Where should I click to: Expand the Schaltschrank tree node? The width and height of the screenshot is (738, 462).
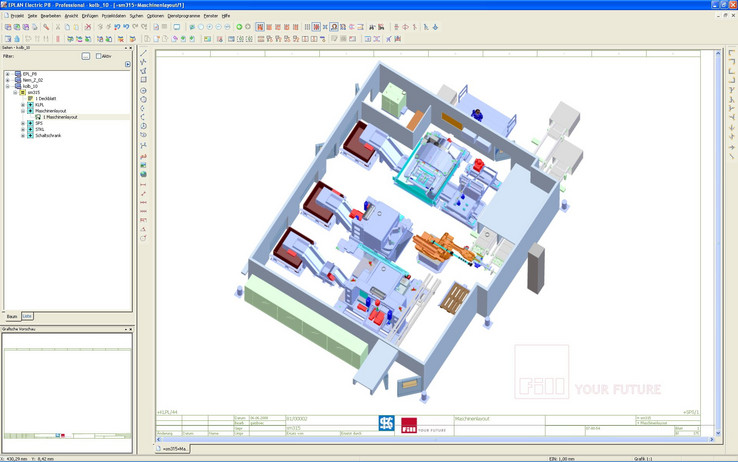(23, 135)
